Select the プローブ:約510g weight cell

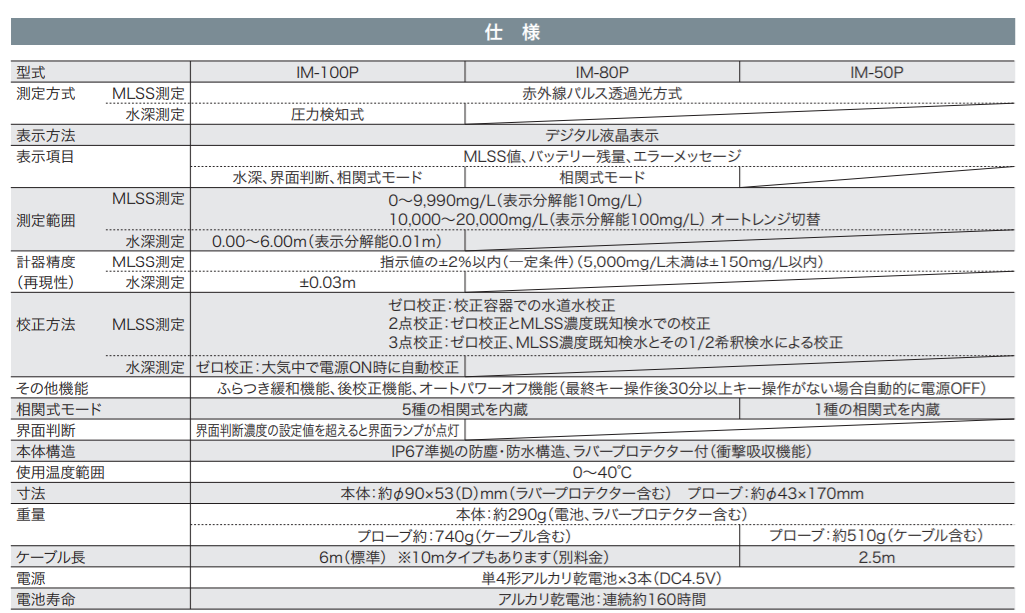coord(876,536)
